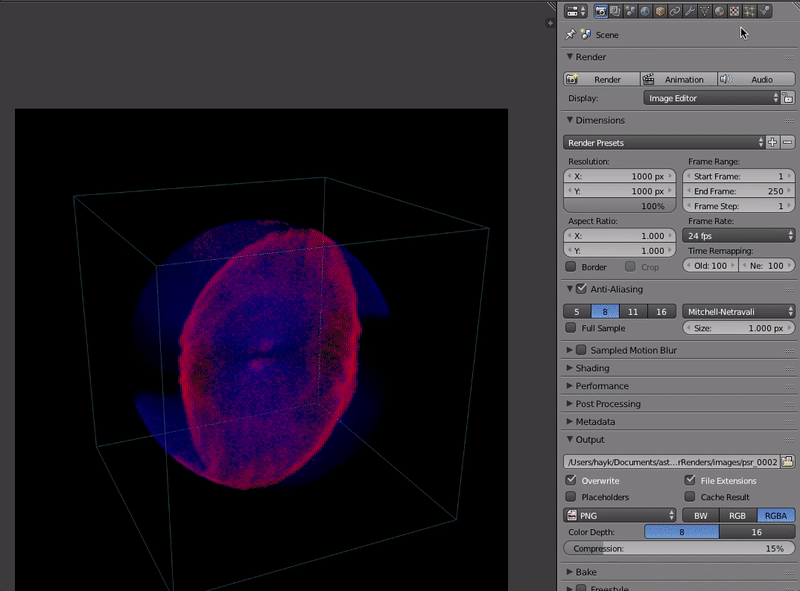The image size is (800, 591).
Task: Select BW color mode
Action: point(701,515)
